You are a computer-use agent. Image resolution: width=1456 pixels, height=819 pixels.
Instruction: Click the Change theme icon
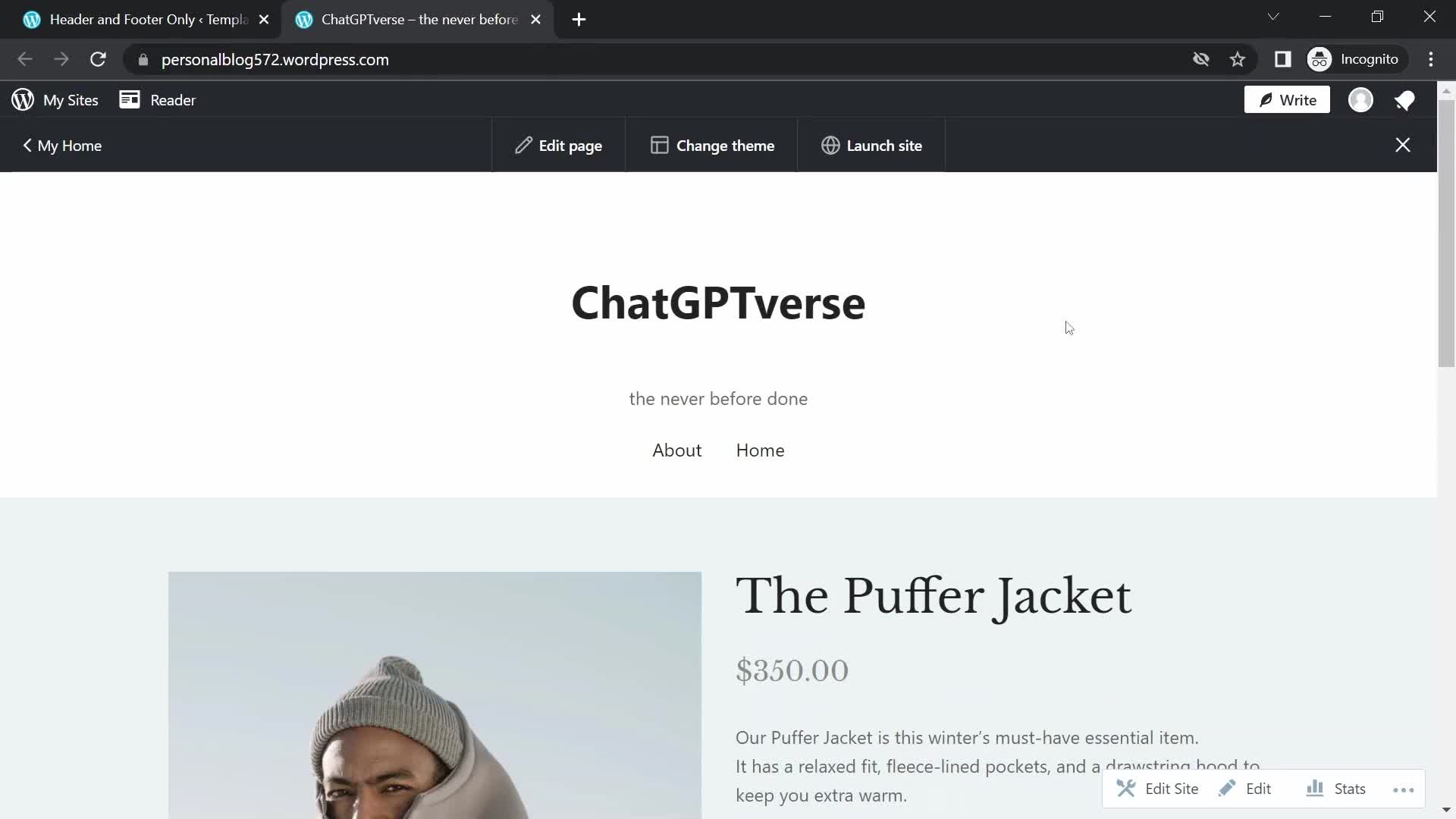pyautogui.click(x=659, y=146)
